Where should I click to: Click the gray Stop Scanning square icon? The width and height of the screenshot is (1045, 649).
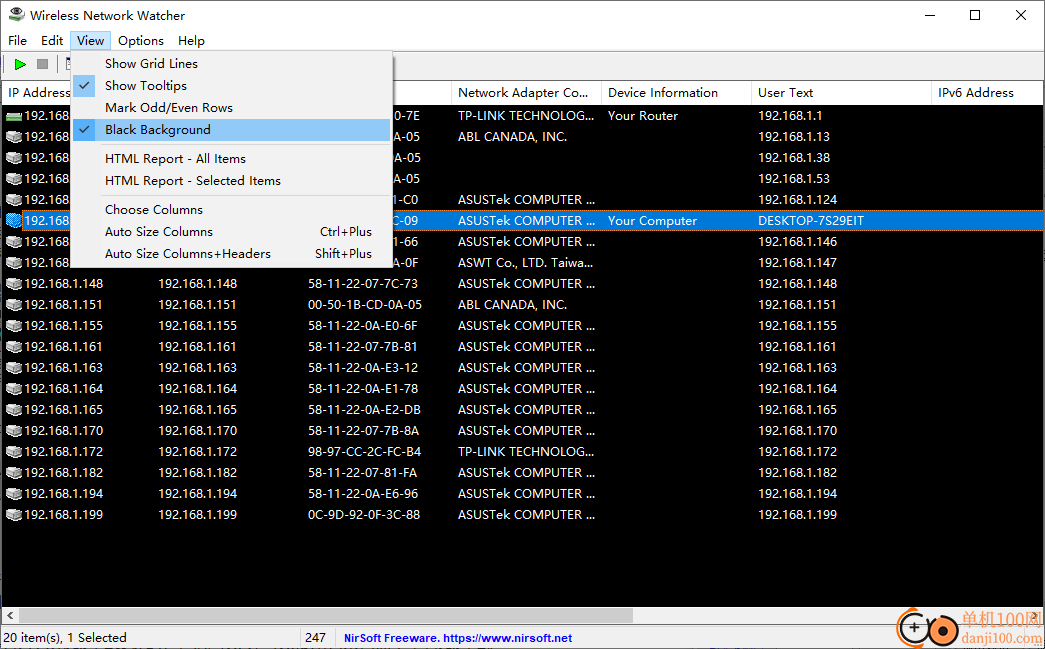tap(43, 64)
